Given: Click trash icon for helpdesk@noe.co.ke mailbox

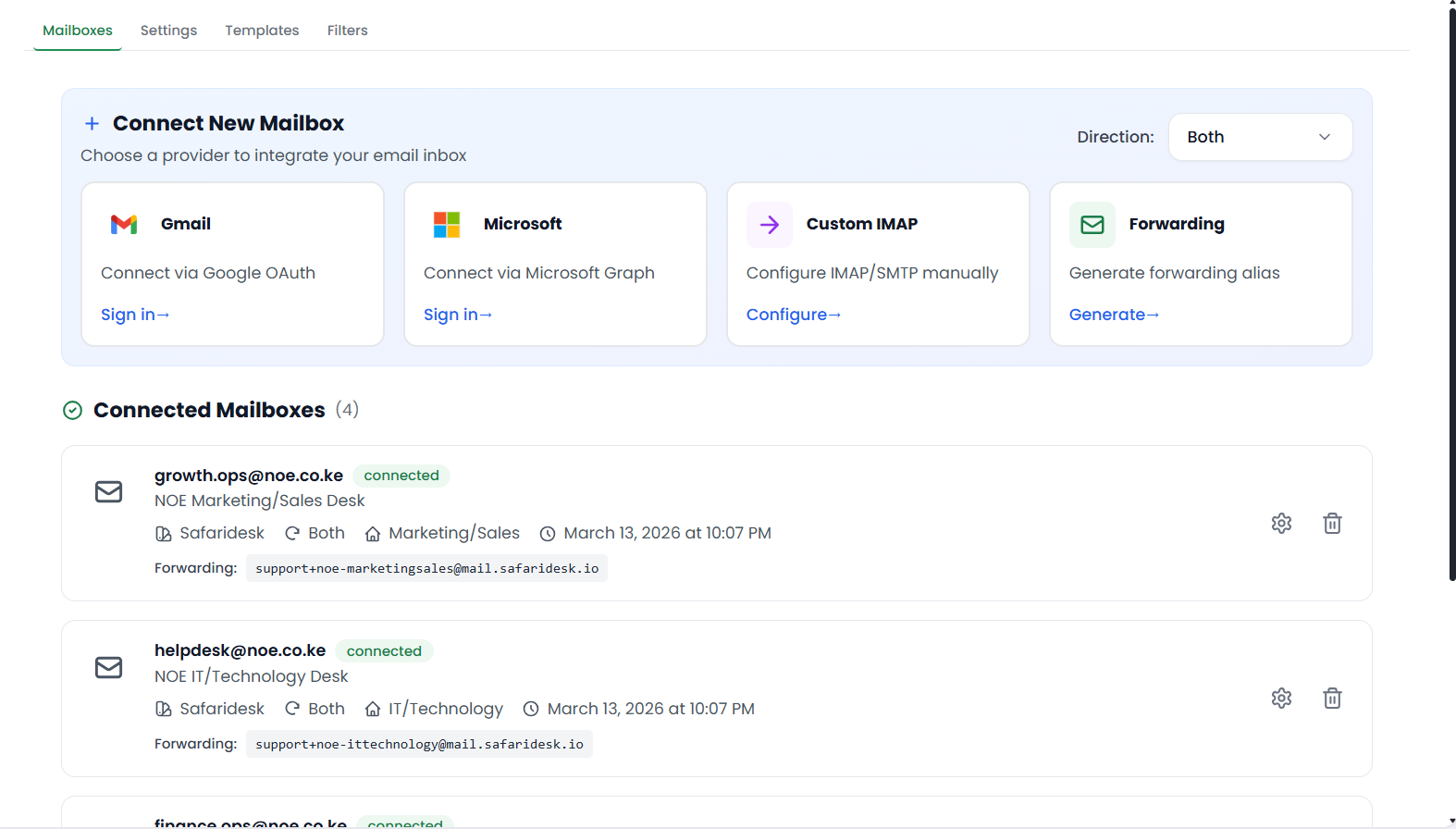Looking at the screenshot, I should [x=1332, y=699].
